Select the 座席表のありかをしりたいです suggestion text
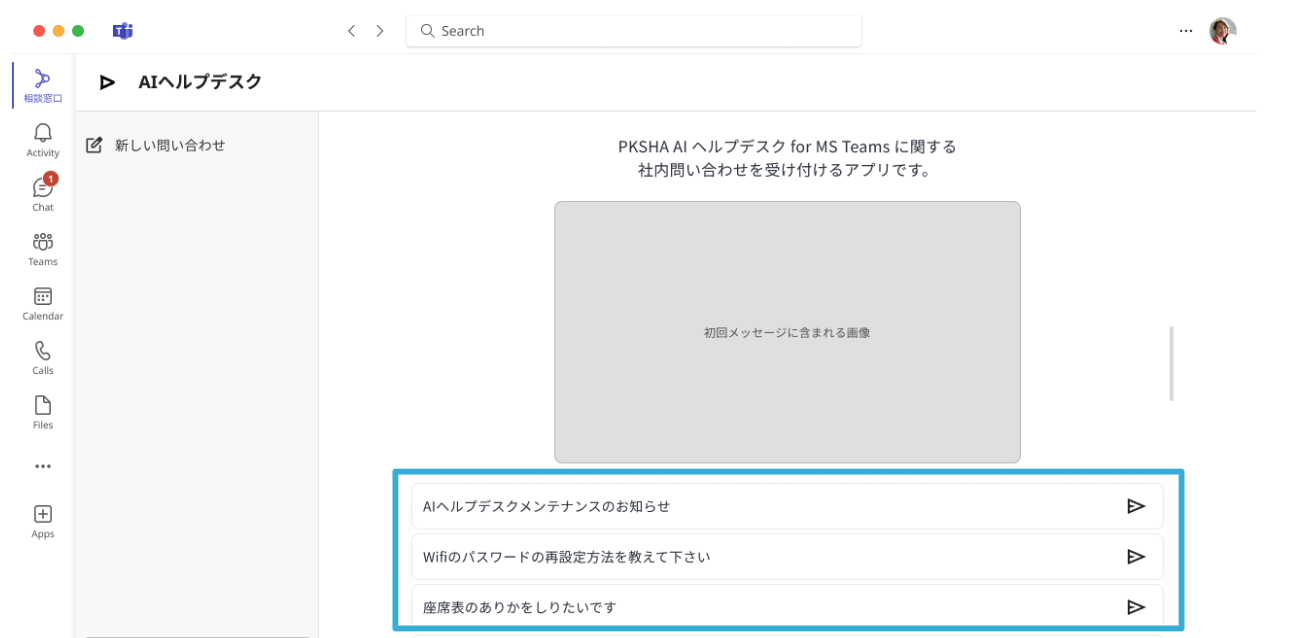Screen dimensions: 1310x638 [519, 607]
